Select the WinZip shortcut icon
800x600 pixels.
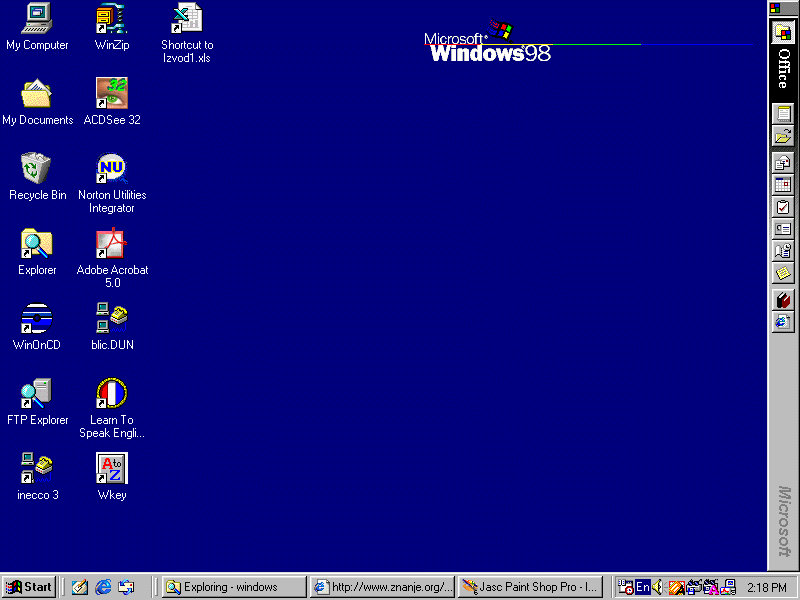point(112,19)
